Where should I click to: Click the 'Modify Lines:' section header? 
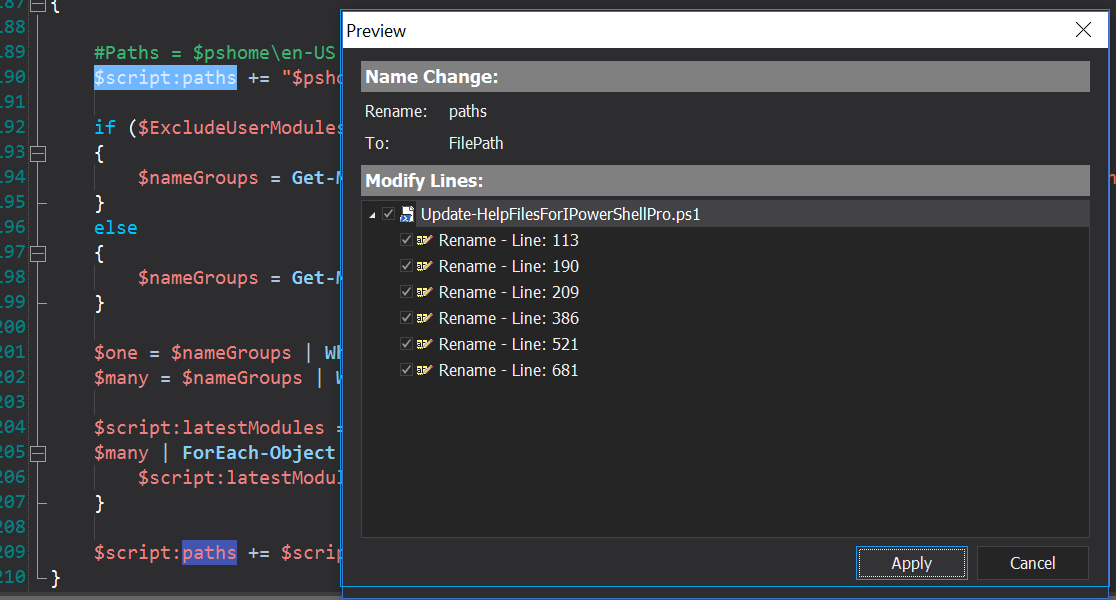(725, 181)
